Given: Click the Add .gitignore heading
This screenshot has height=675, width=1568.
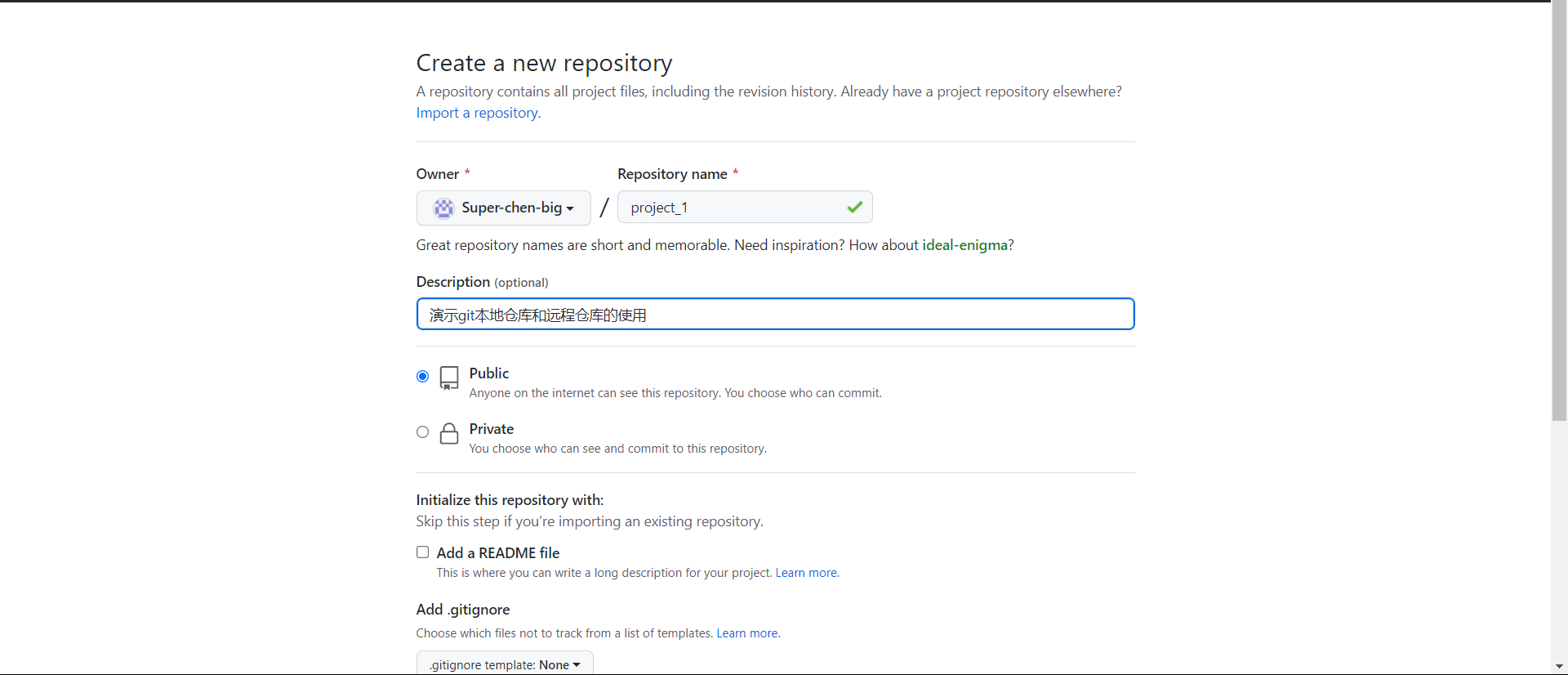Looking at the screenshot, I should coord(463,610).
